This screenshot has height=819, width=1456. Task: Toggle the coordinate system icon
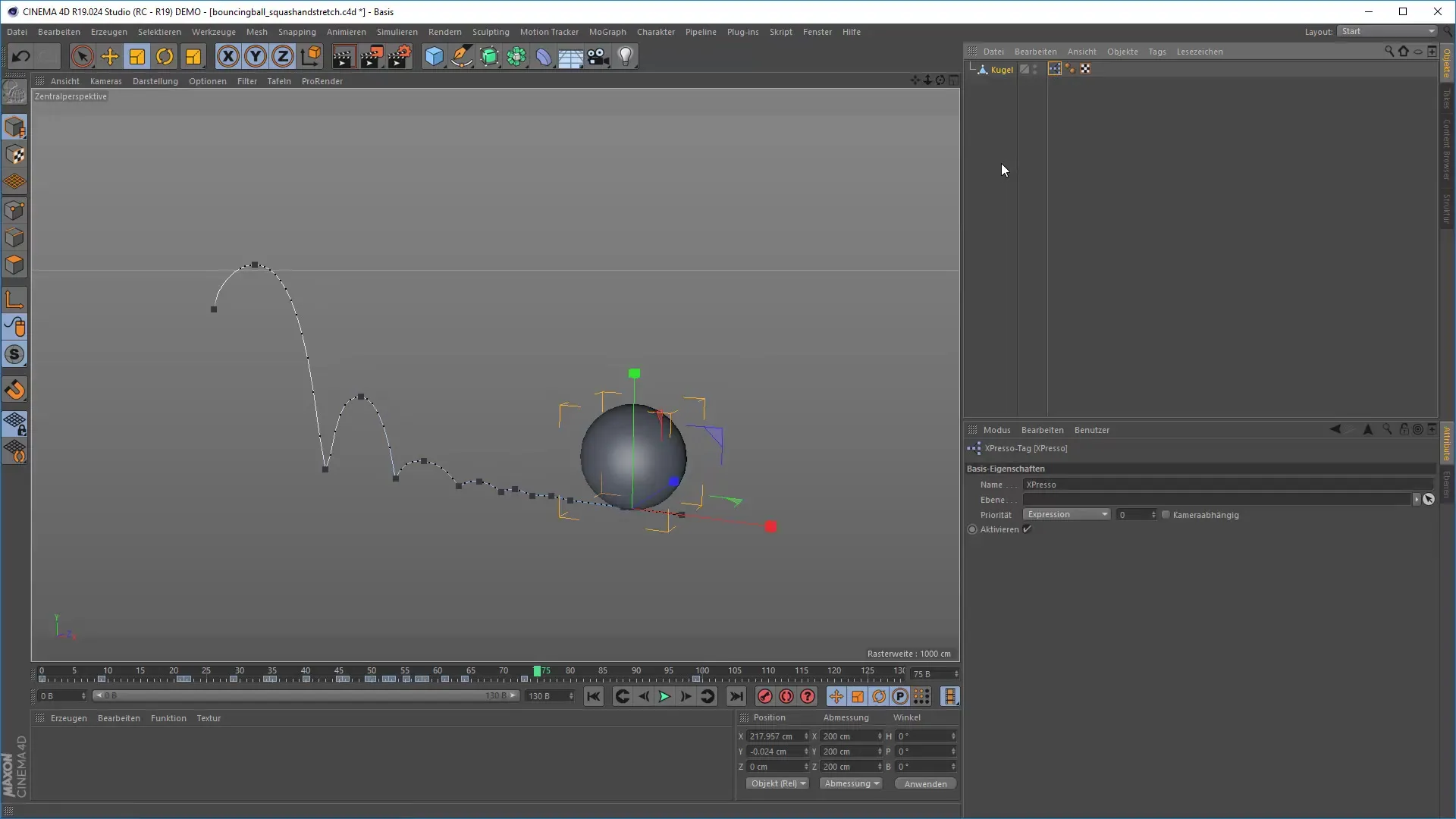pos(311,56)
